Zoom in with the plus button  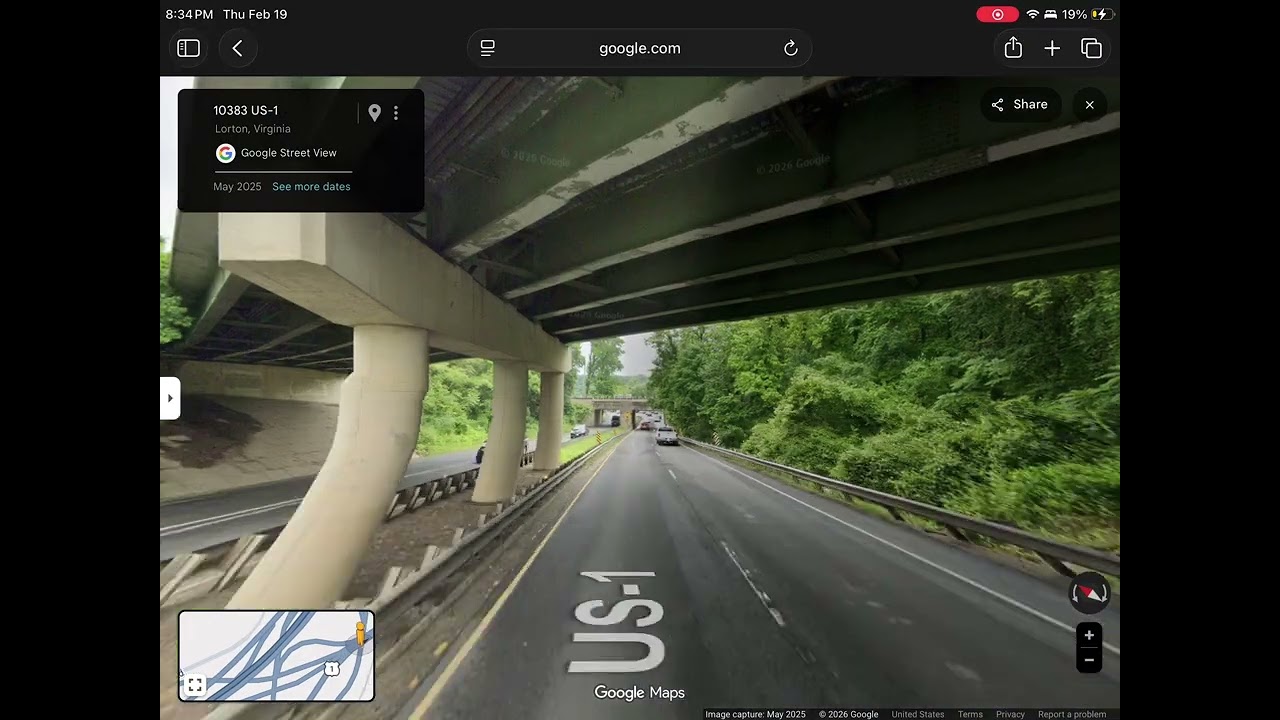click(x=1089, y=635)
